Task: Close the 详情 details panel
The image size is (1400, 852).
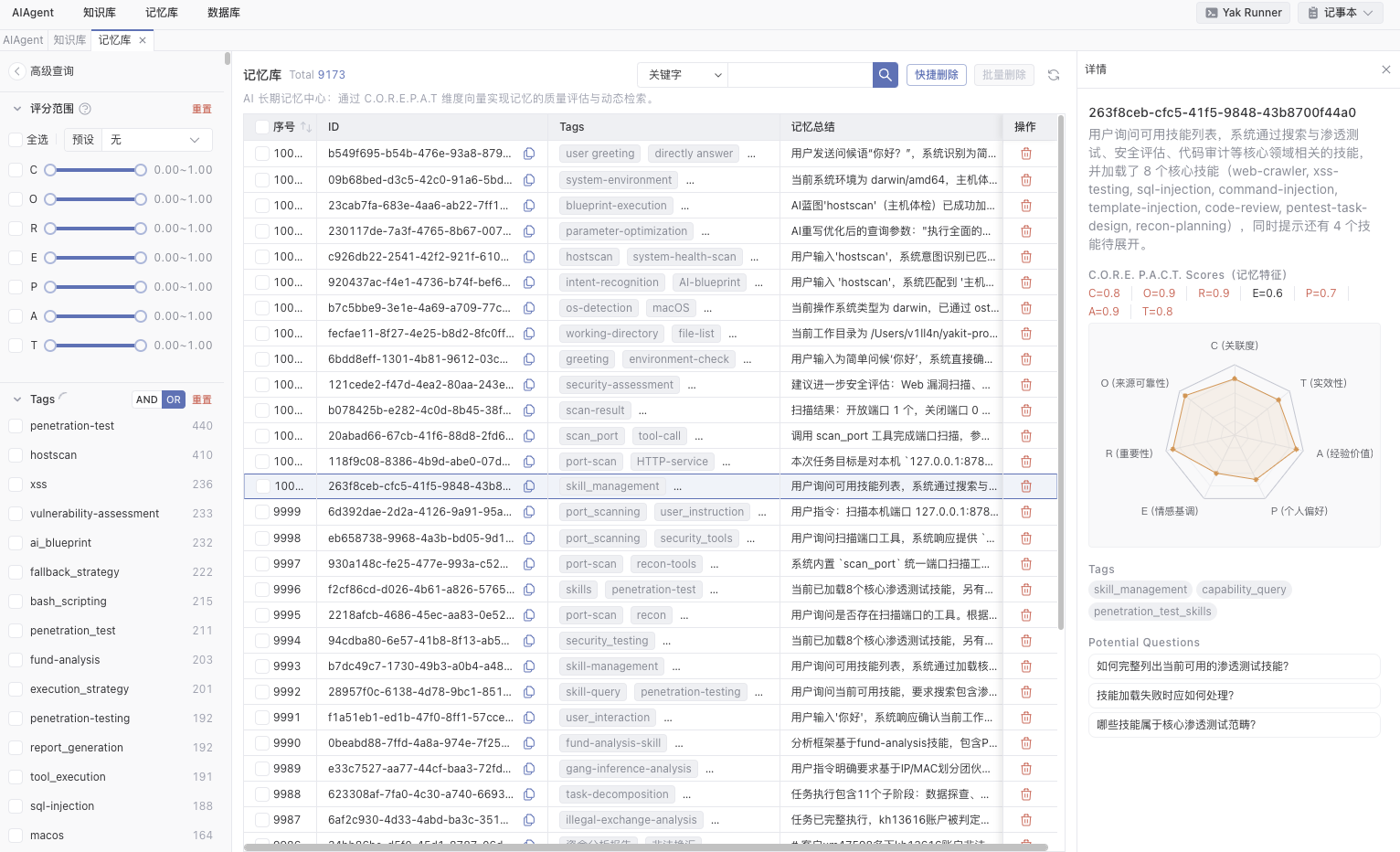Action: tap(1385, 69)
